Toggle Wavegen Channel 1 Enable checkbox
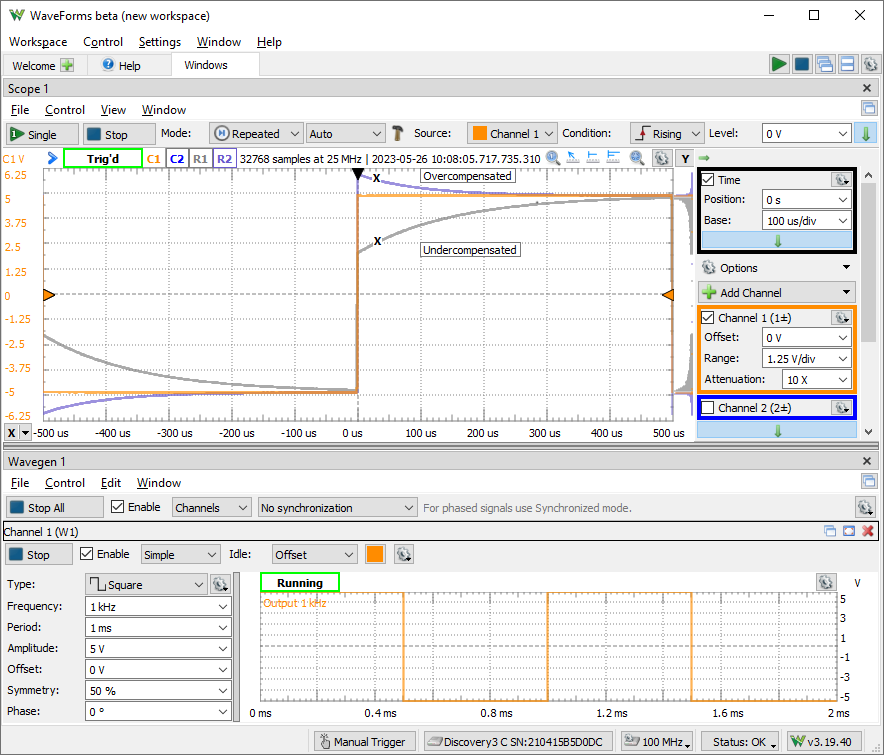 pos(87,554)
